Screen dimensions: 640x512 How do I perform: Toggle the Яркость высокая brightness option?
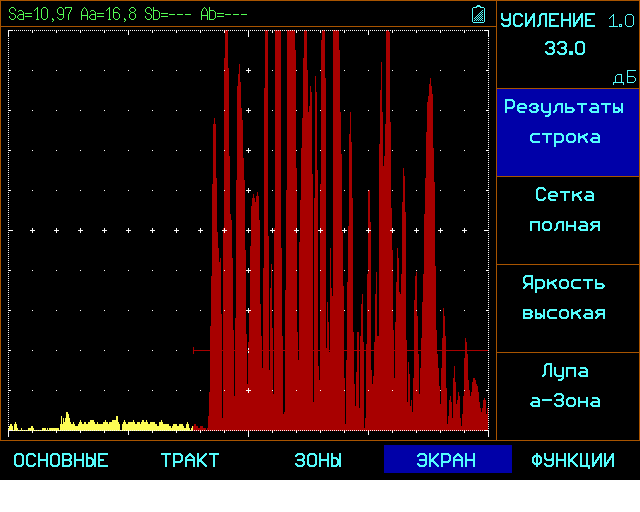pyautogui.click(x=568, y=309)
